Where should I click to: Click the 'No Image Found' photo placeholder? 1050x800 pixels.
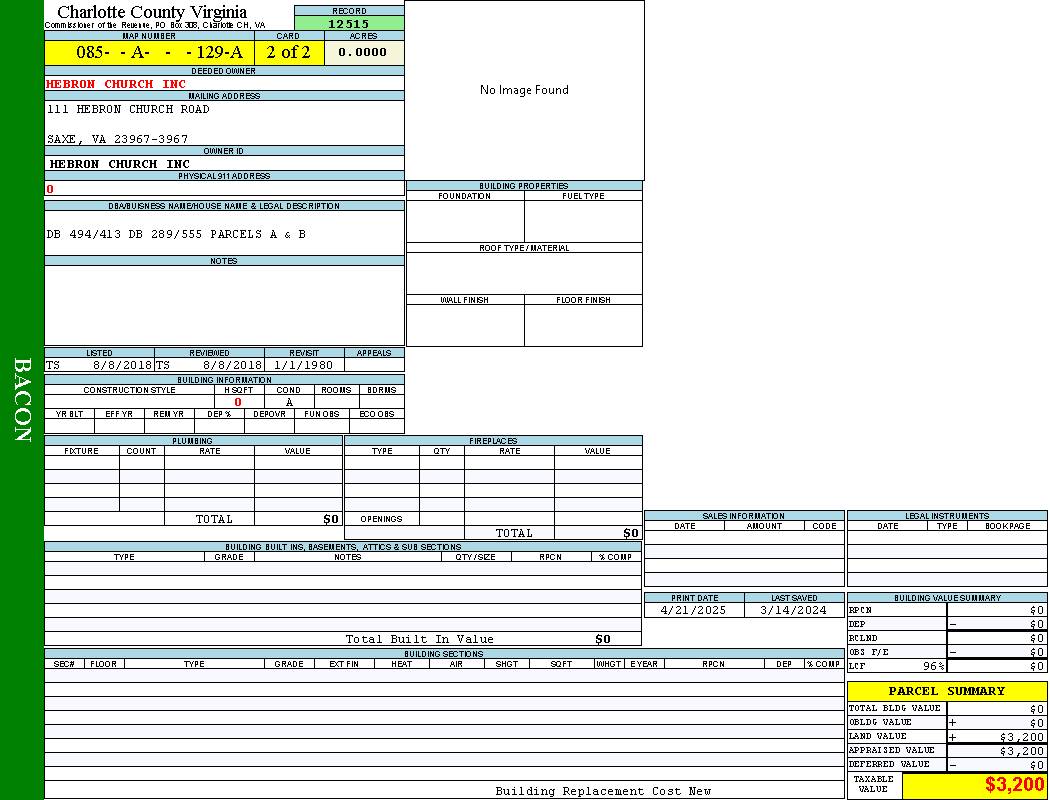click(524, 90)
